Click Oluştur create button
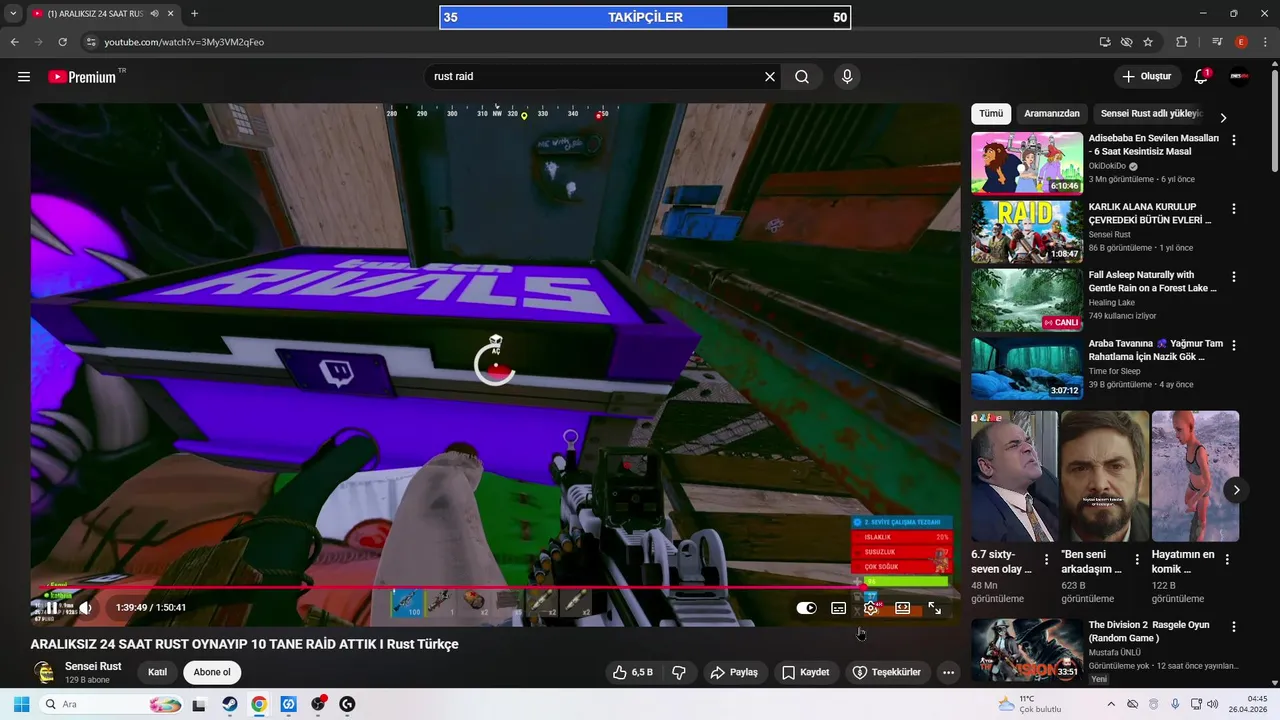The width and height of the screenshot is (1280, 720). [x=1147, y=77]
